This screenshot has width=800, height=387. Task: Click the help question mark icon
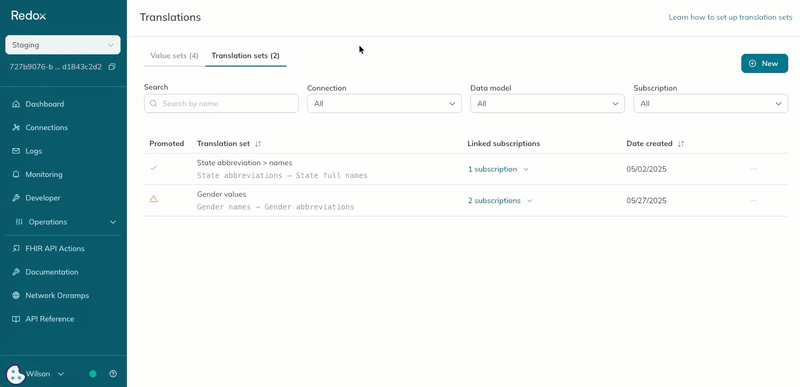click(113, 374)
